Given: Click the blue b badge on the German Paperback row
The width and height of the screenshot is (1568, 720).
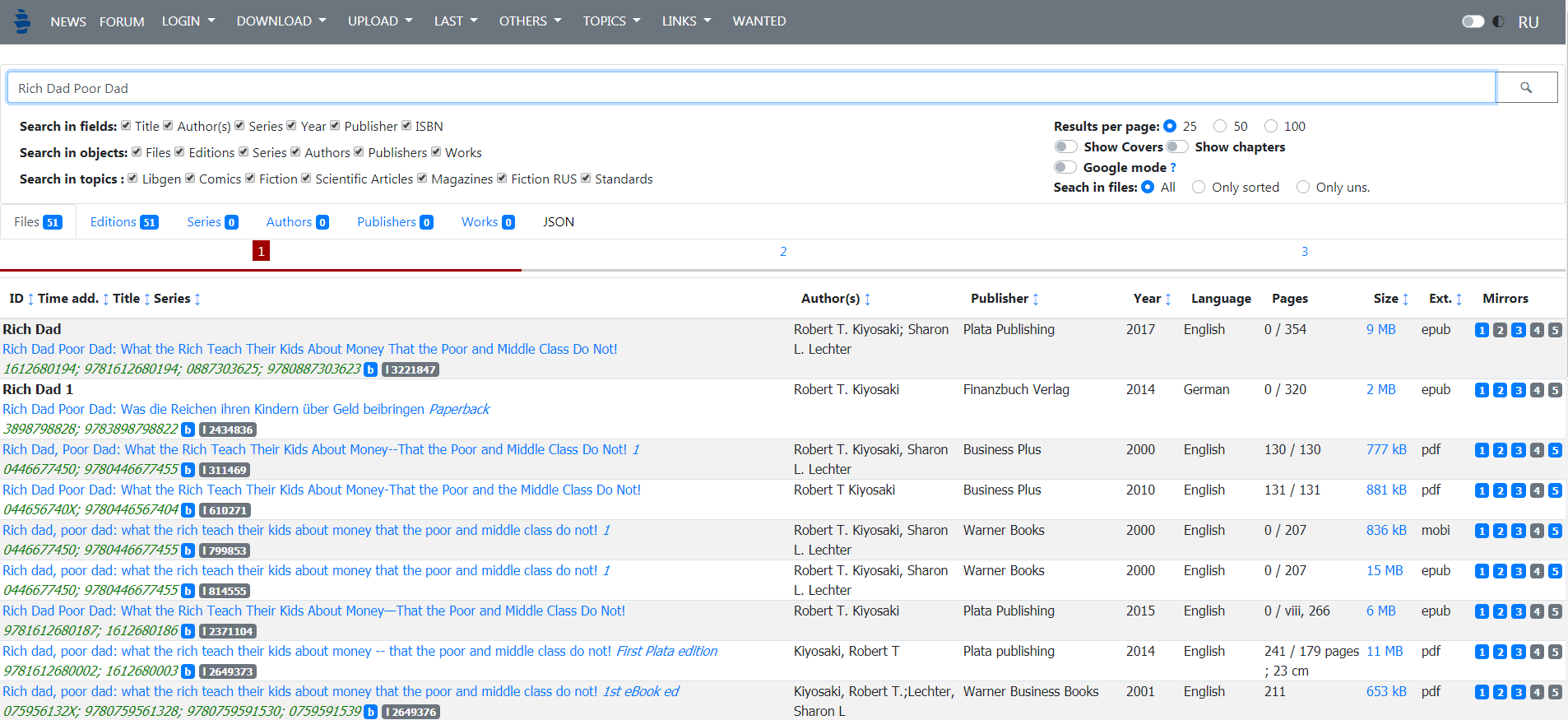Looking at the screenshot, I should click(x=188, y=430).
